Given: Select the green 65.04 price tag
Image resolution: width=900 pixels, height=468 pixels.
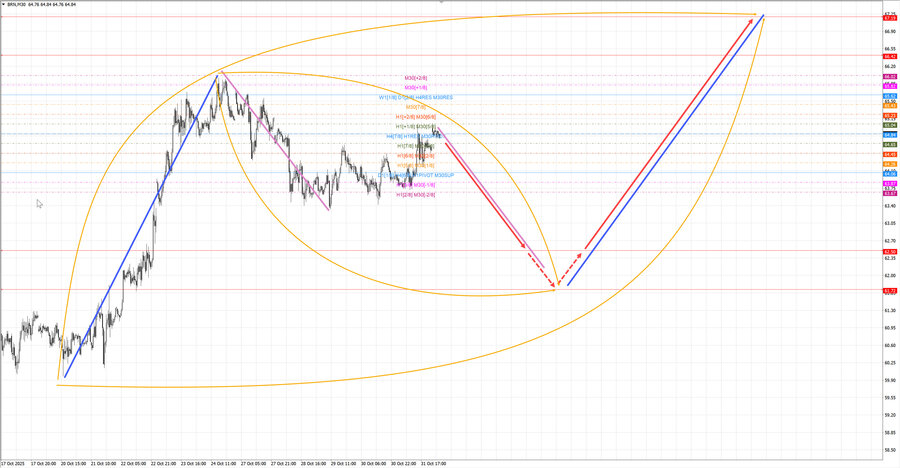Looking at the screenshot, I should 890,125.
